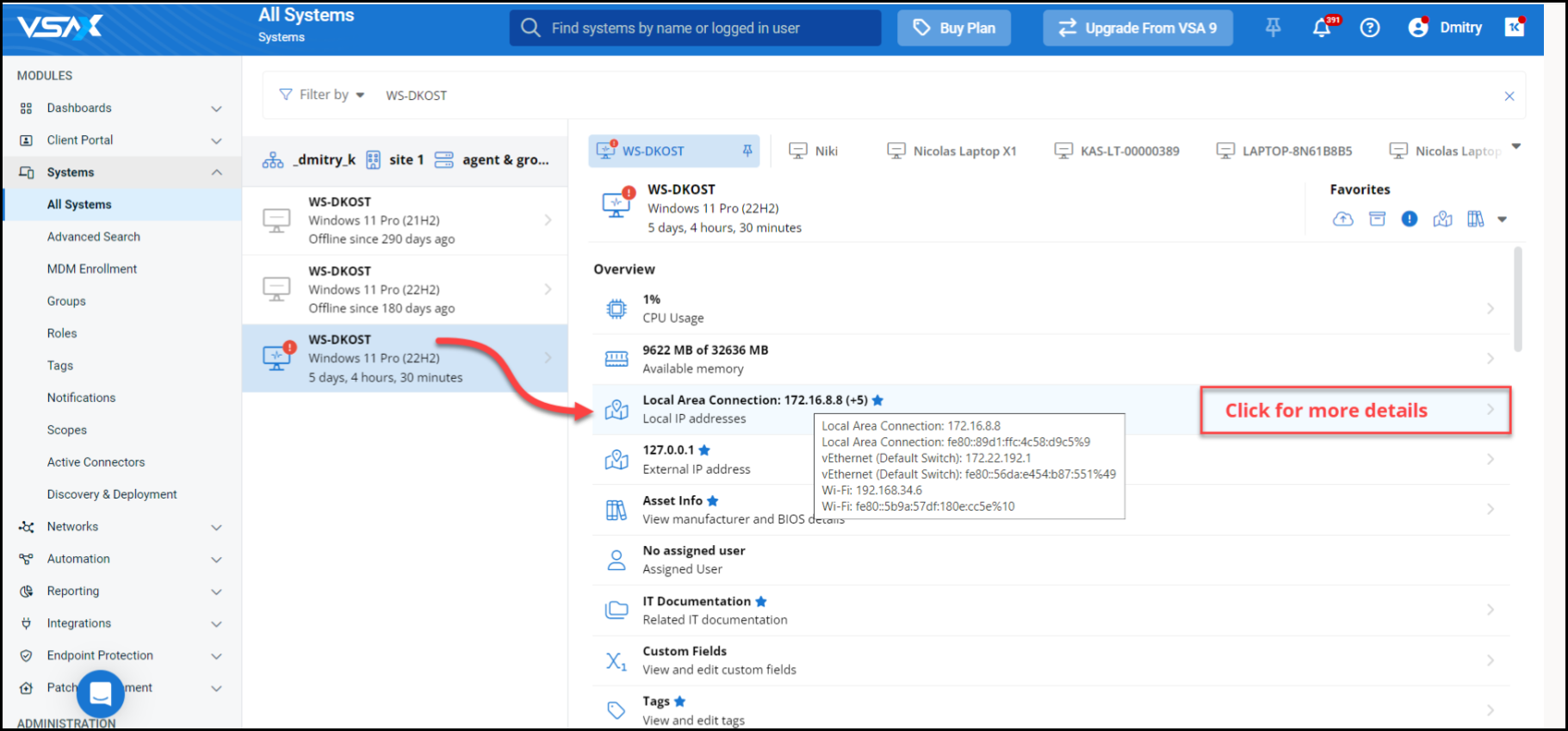1568x731 pixels.
Task: Open the Available memory row
Action: [x=1050, y=359]
